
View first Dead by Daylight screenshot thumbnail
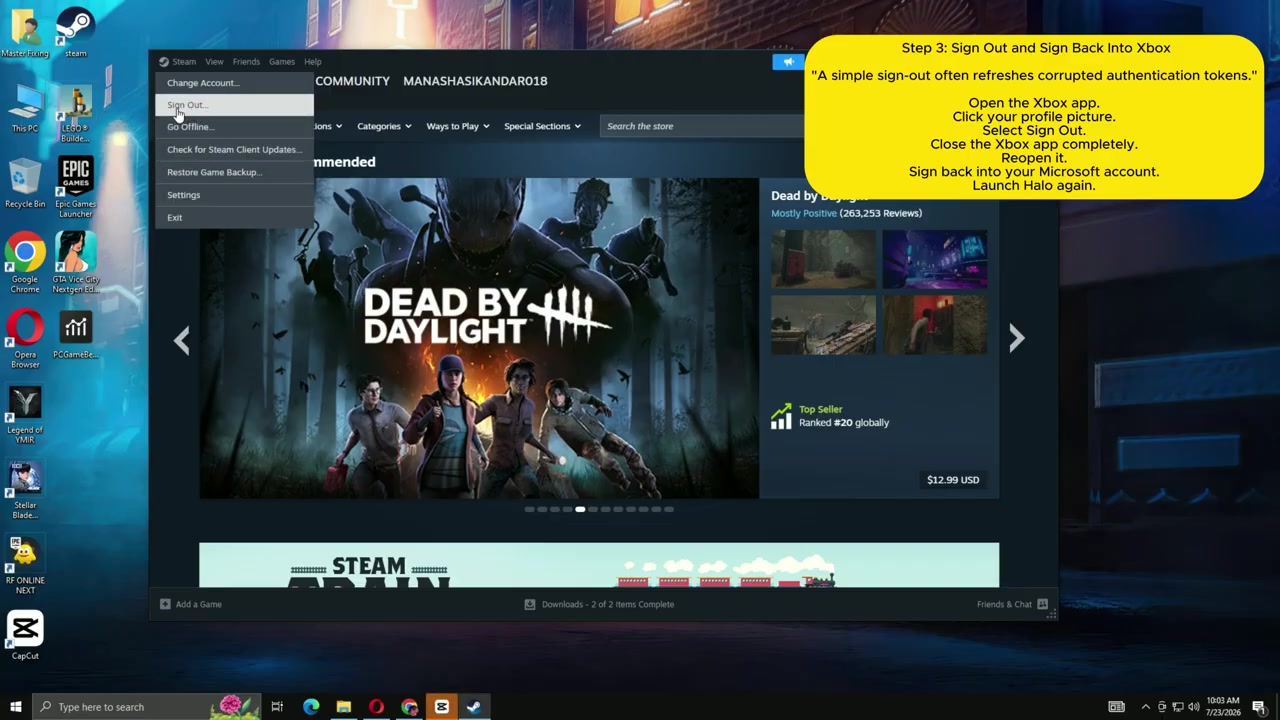(x=823, y=259)
